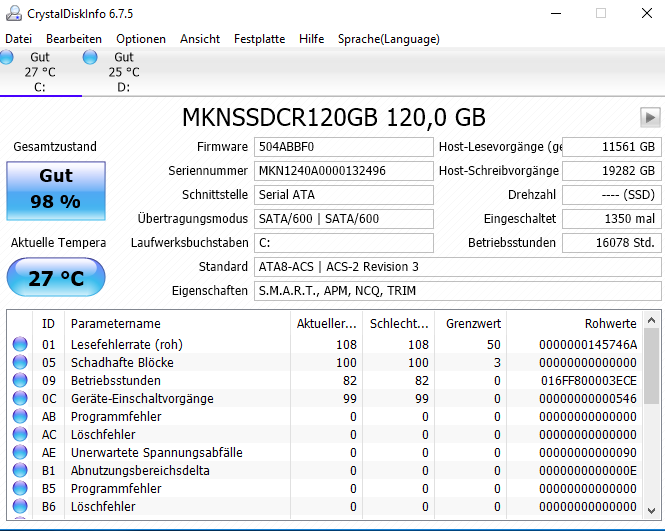Click status circle of Unerwartete Spannungsabfälle row
This screenshot has width=665, height=531.
click(20, 452)
